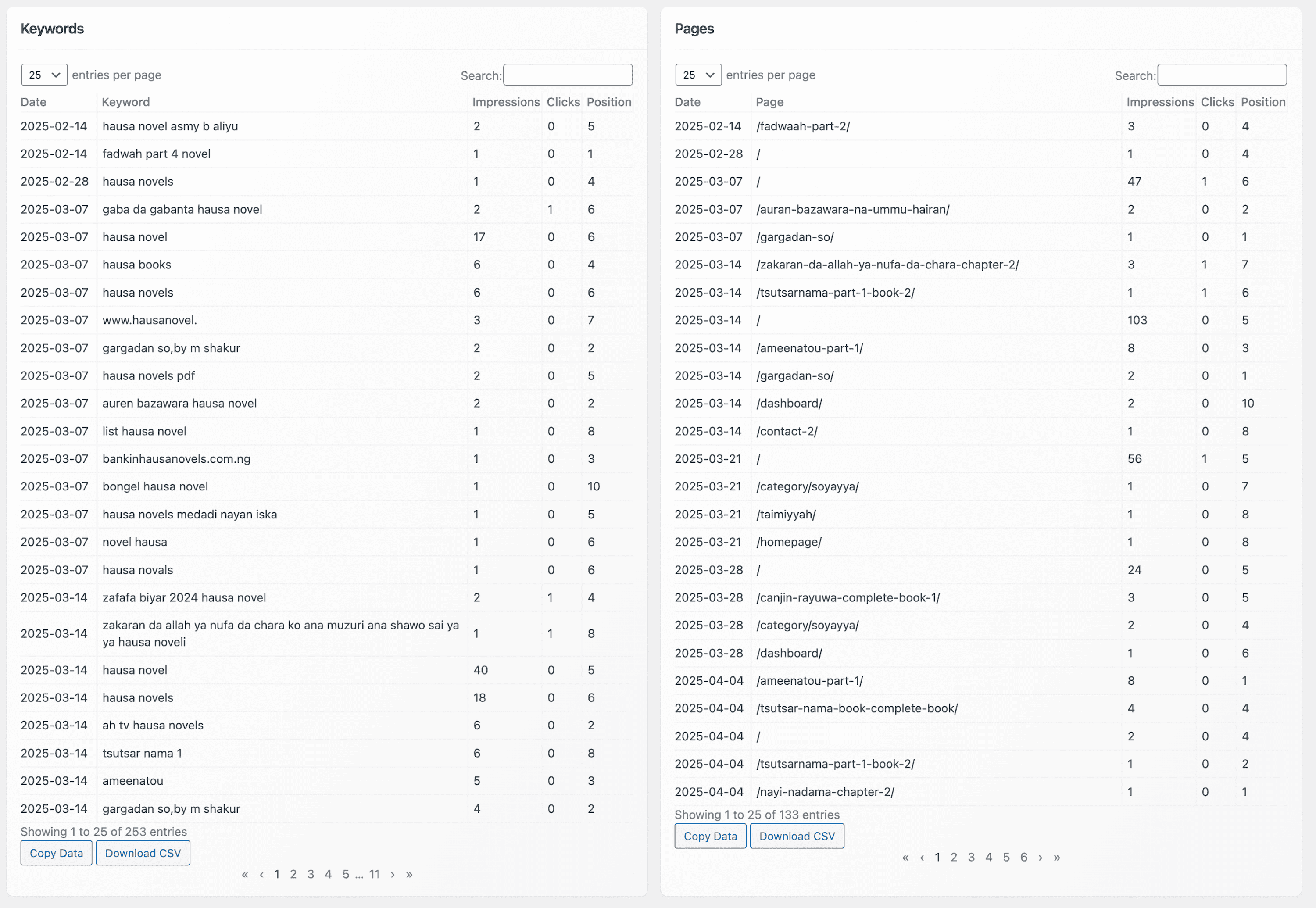This screenshot has height=908, width=1316.
Task: Jump to first Keywords page arrow
Action: [245, 874]
